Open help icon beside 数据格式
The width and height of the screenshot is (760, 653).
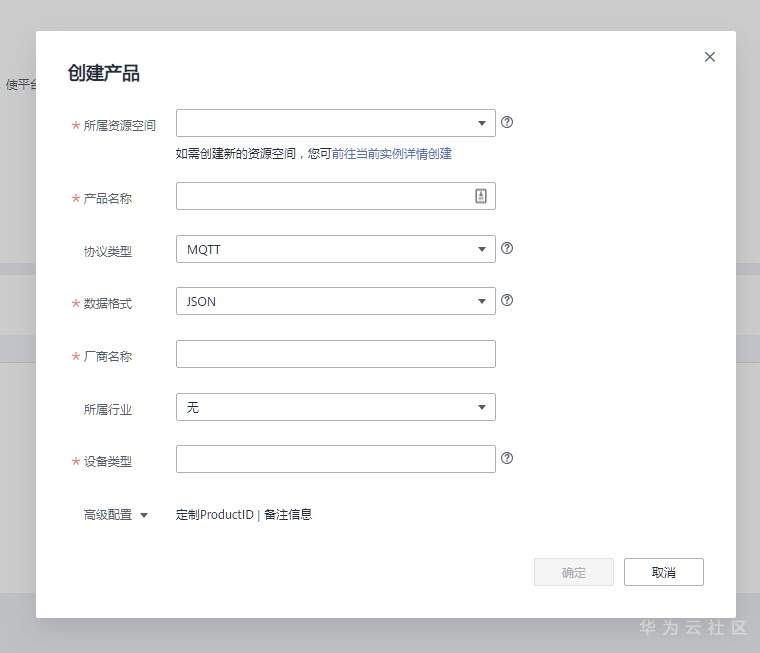[x=507, y=300]
